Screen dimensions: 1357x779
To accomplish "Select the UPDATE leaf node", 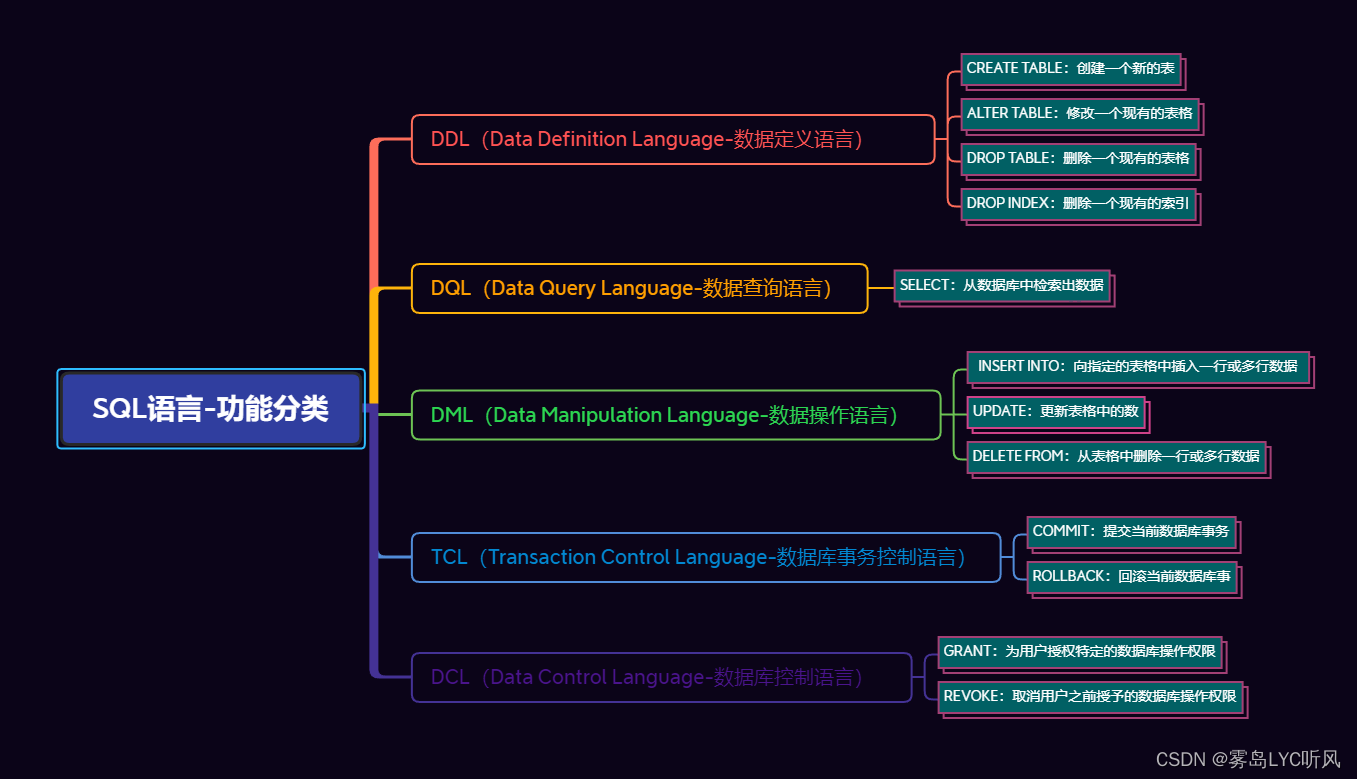I will tap(1058, 413).
